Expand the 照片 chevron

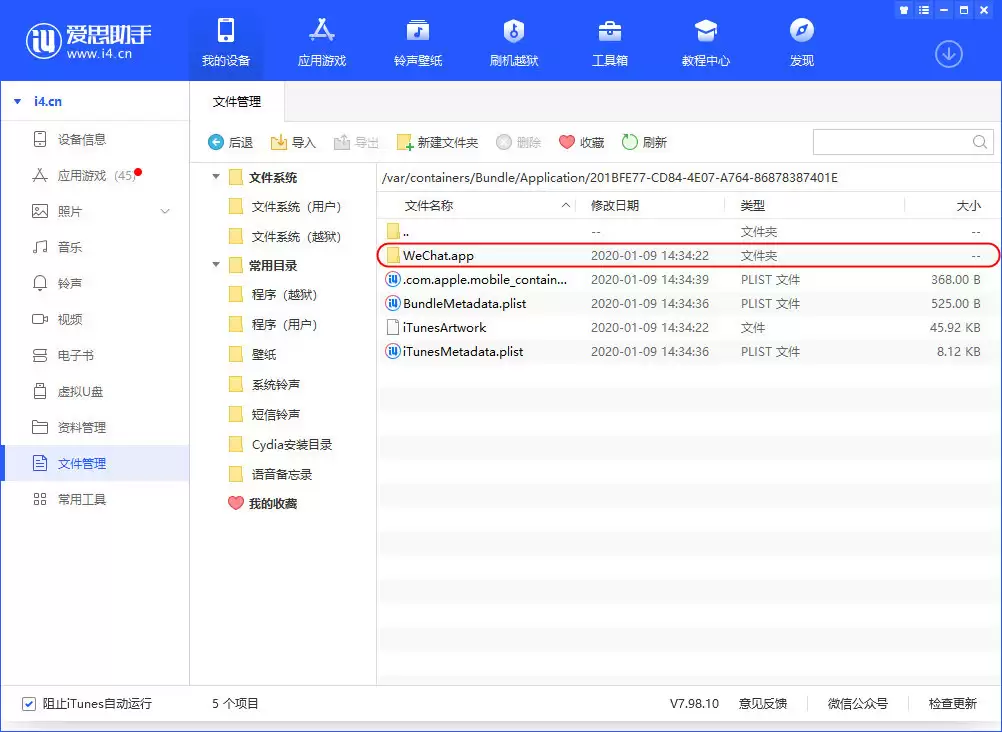165,211
